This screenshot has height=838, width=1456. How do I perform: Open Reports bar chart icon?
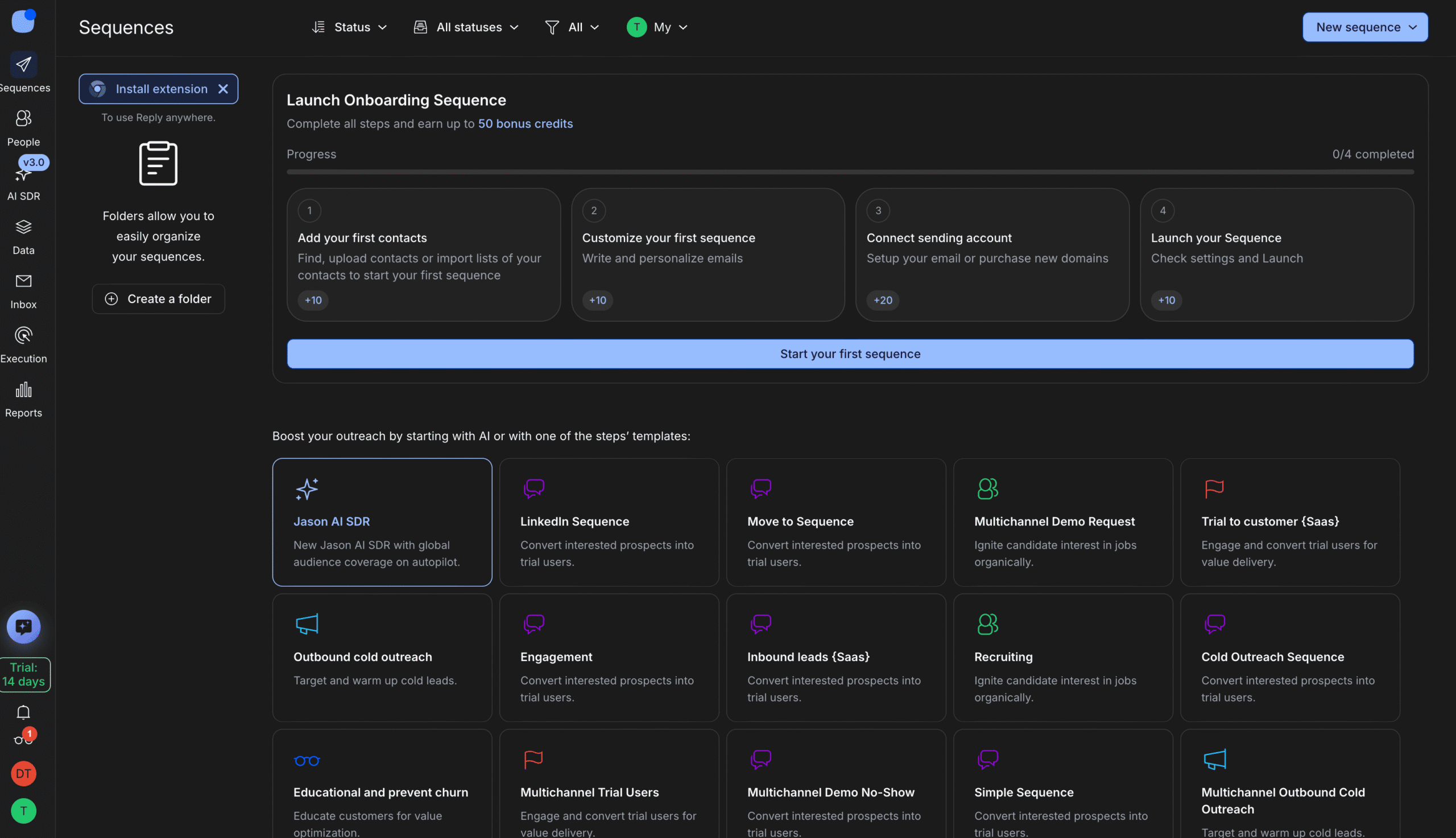coord(24,390)
